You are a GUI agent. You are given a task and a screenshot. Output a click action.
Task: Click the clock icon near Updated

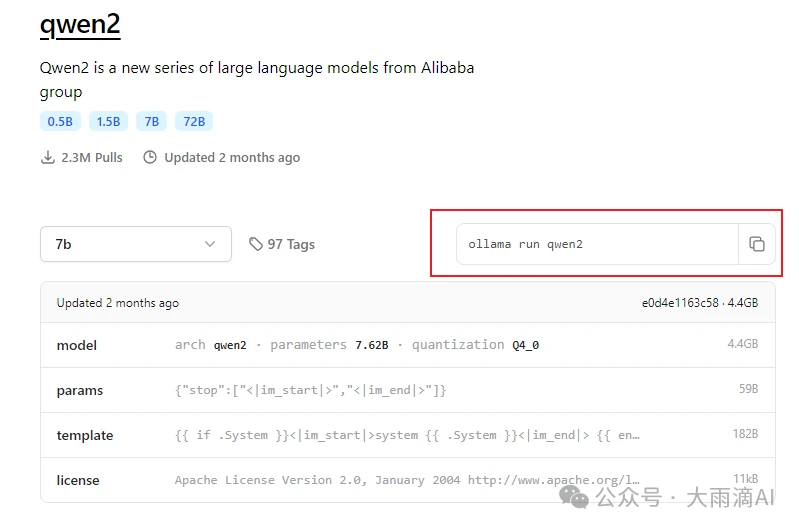click(150, 157)
